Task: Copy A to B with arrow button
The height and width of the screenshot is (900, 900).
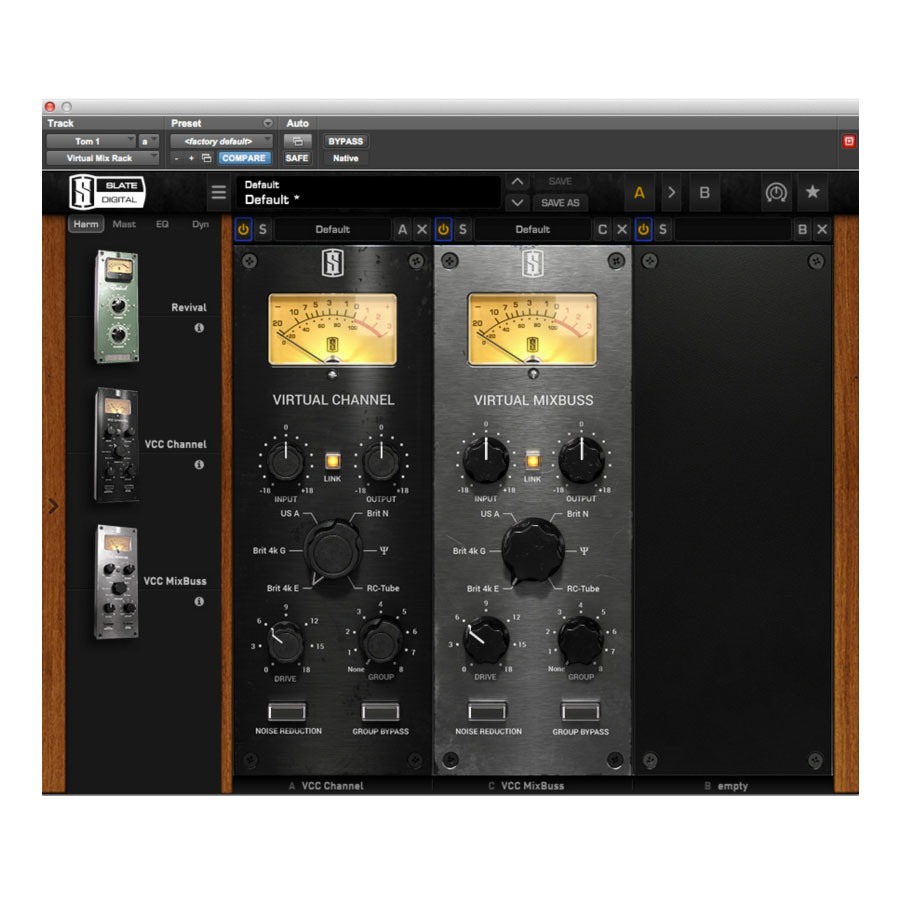Action: (672, 193)
